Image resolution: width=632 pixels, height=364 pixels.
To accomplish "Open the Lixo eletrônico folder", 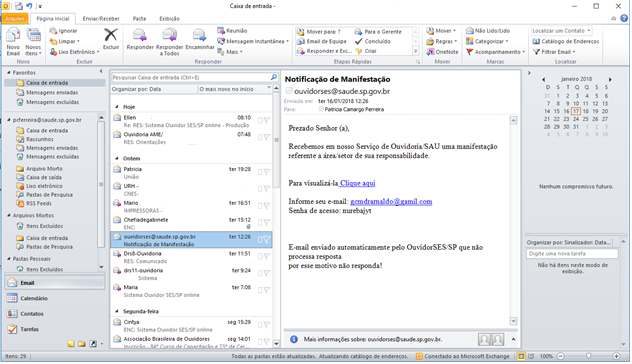I will coord(40,186).
